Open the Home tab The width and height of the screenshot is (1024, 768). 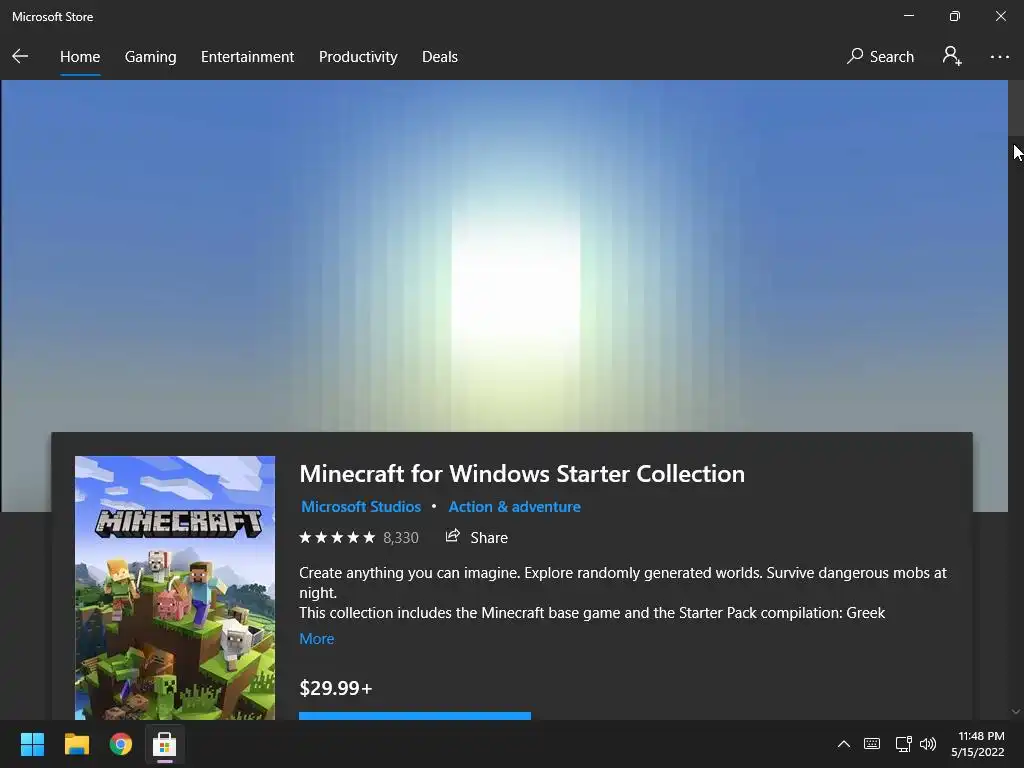pyautogui.click(x=80, y=57)
